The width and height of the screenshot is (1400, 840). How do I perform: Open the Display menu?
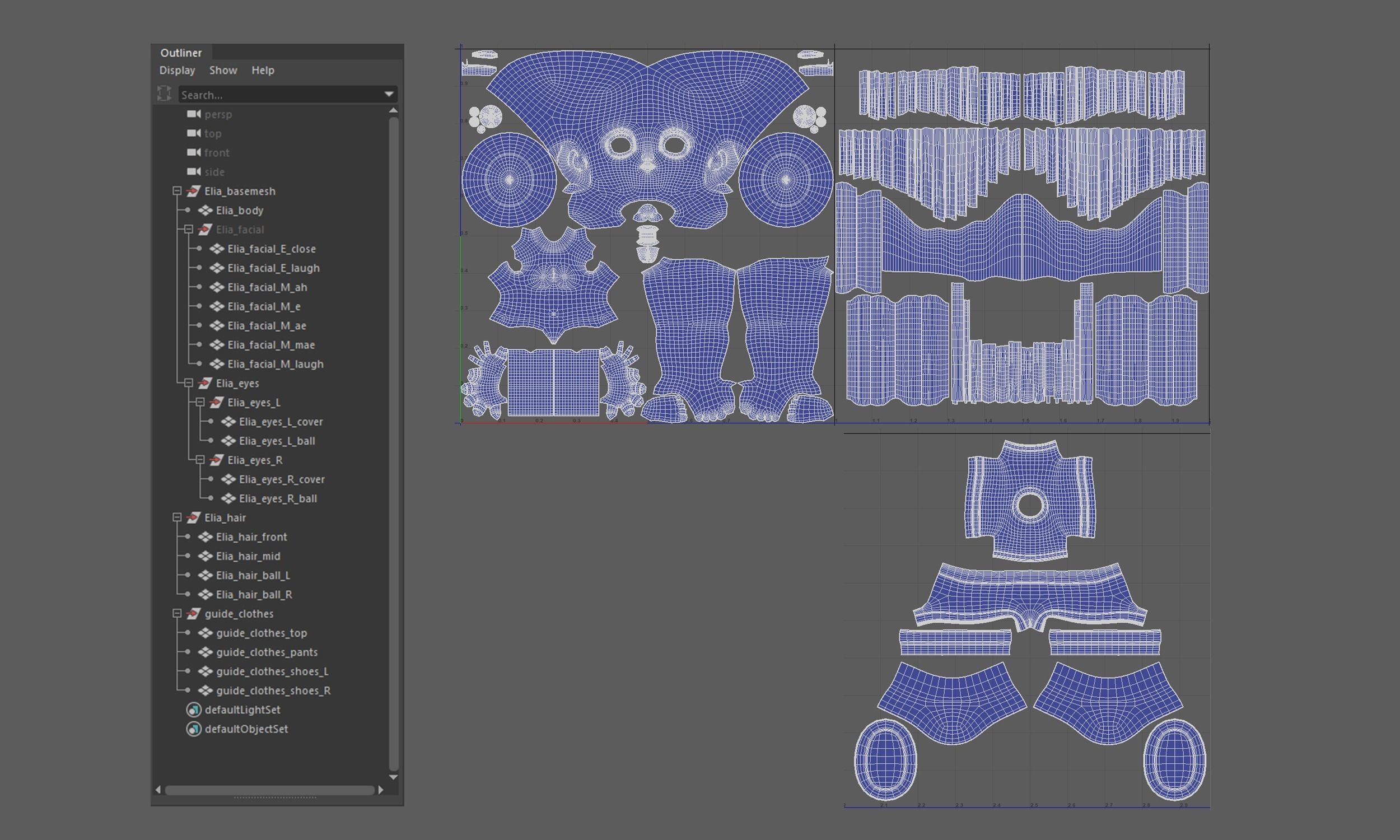tap(177, 70)
